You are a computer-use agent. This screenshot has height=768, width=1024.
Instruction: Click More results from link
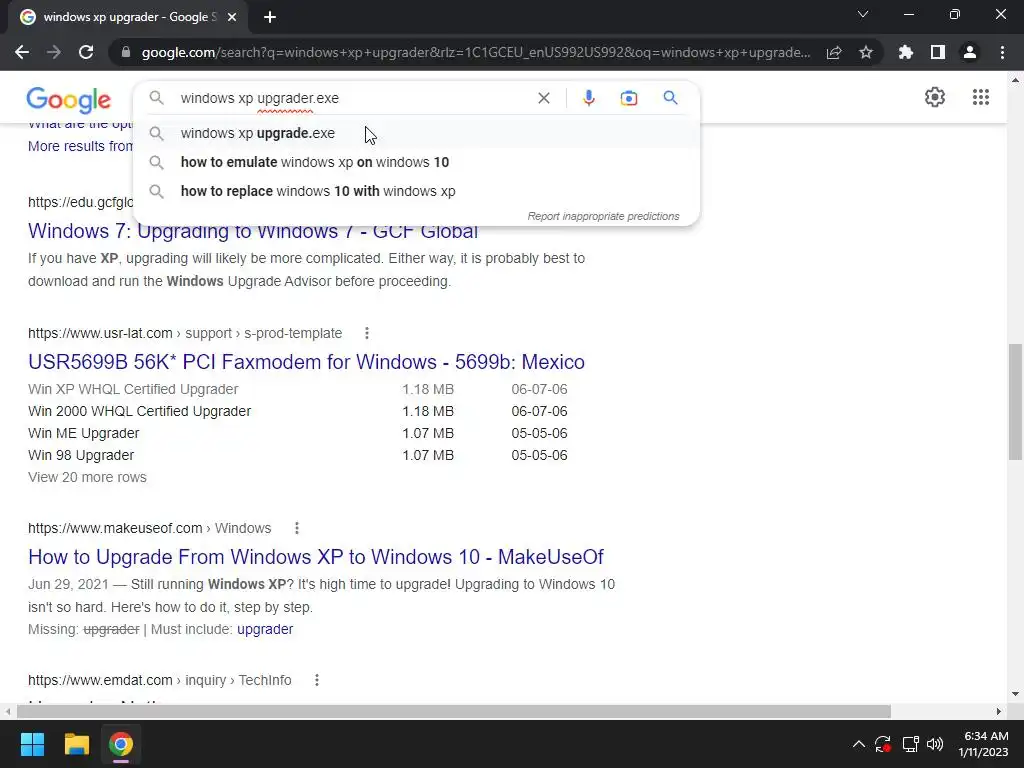tap(80, 146)
